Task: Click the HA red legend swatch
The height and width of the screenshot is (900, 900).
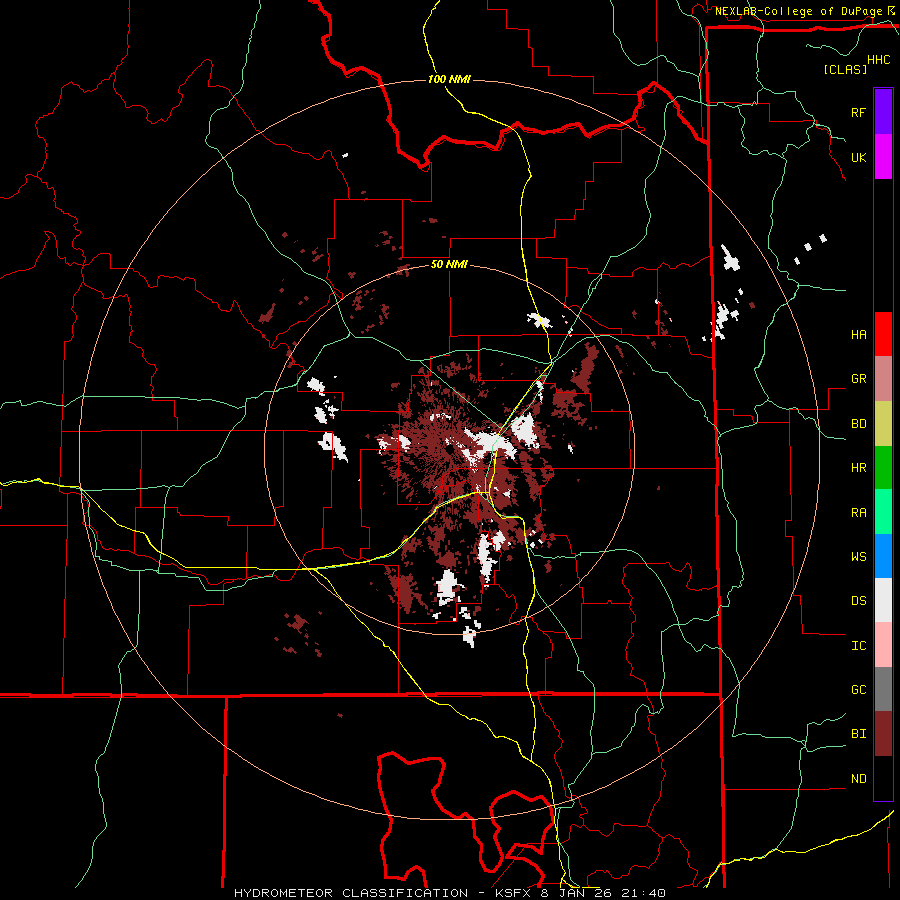Action: click(883, 334)
